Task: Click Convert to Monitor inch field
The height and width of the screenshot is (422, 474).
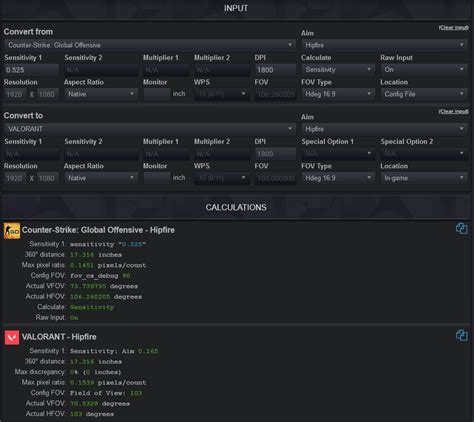Action: (x=157, y=178)
